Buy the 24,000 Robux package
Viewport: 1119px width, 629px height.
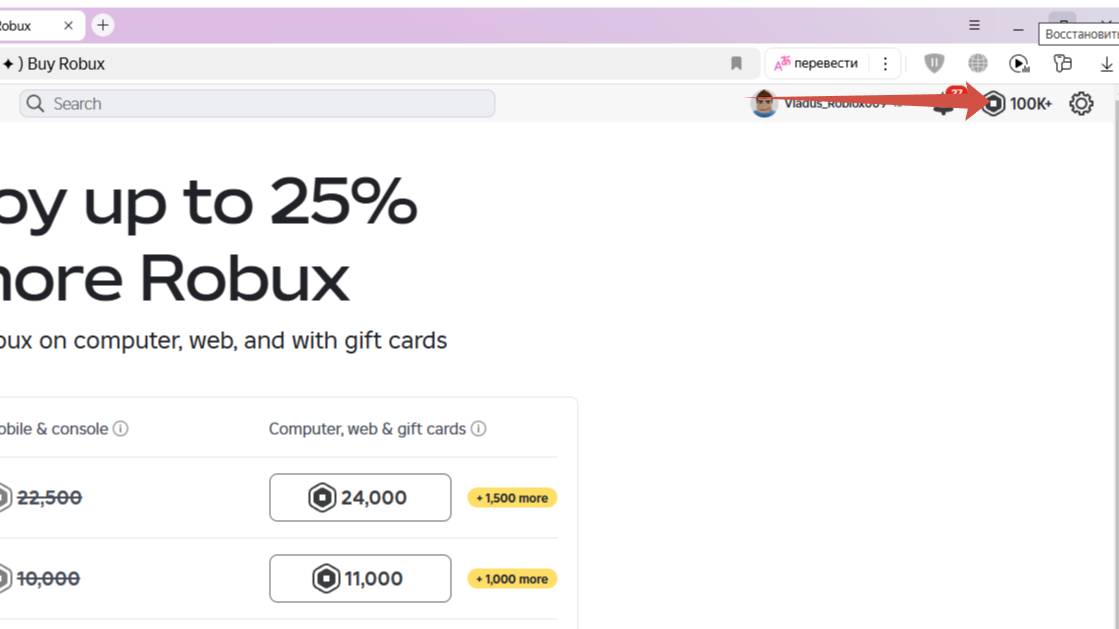pyautogui.click(x=360, y=498)
